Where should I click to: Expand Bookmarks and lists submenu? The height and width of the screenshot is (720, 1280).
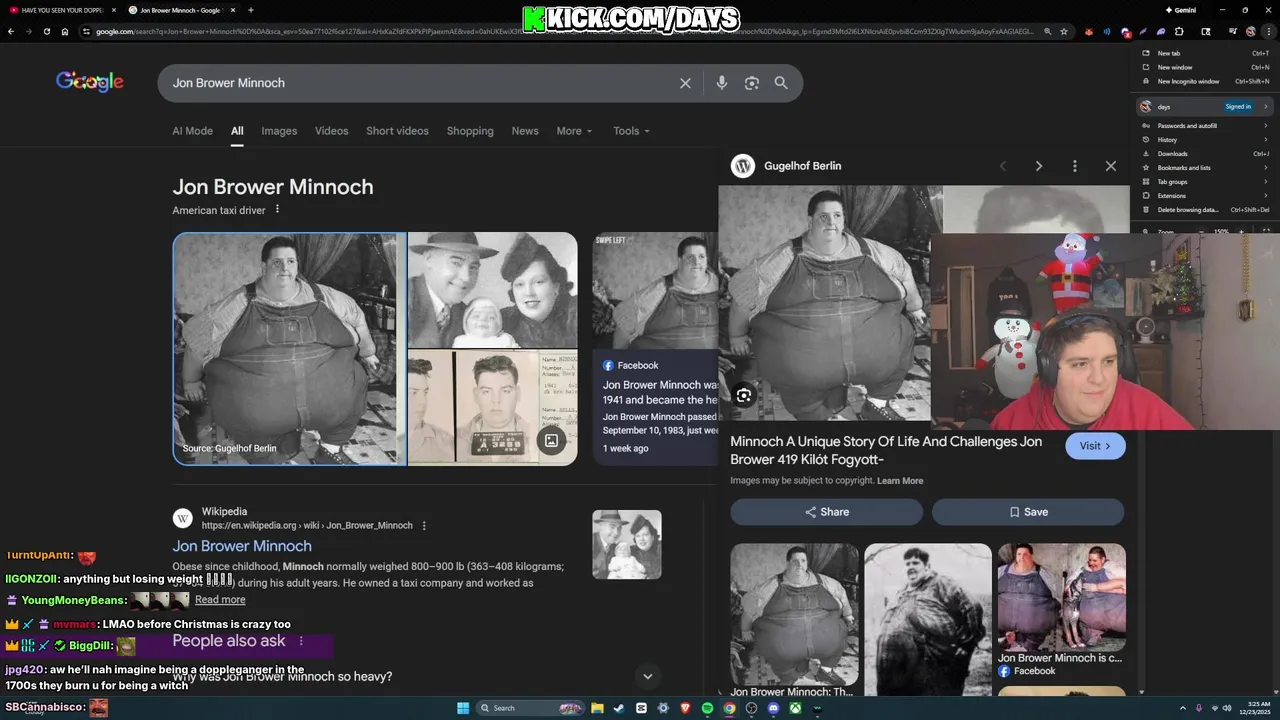(x=1204, y=168)
